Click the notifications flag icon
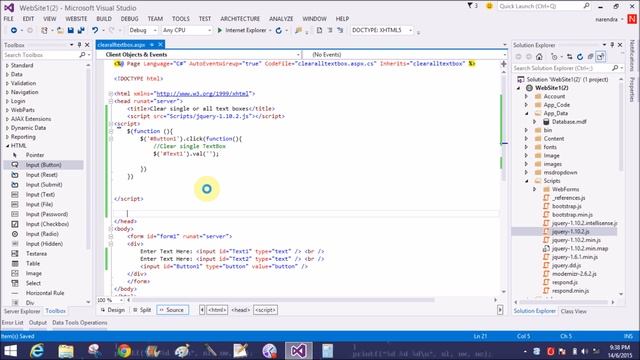The image size is (640, 360). (x=470, y=6)
